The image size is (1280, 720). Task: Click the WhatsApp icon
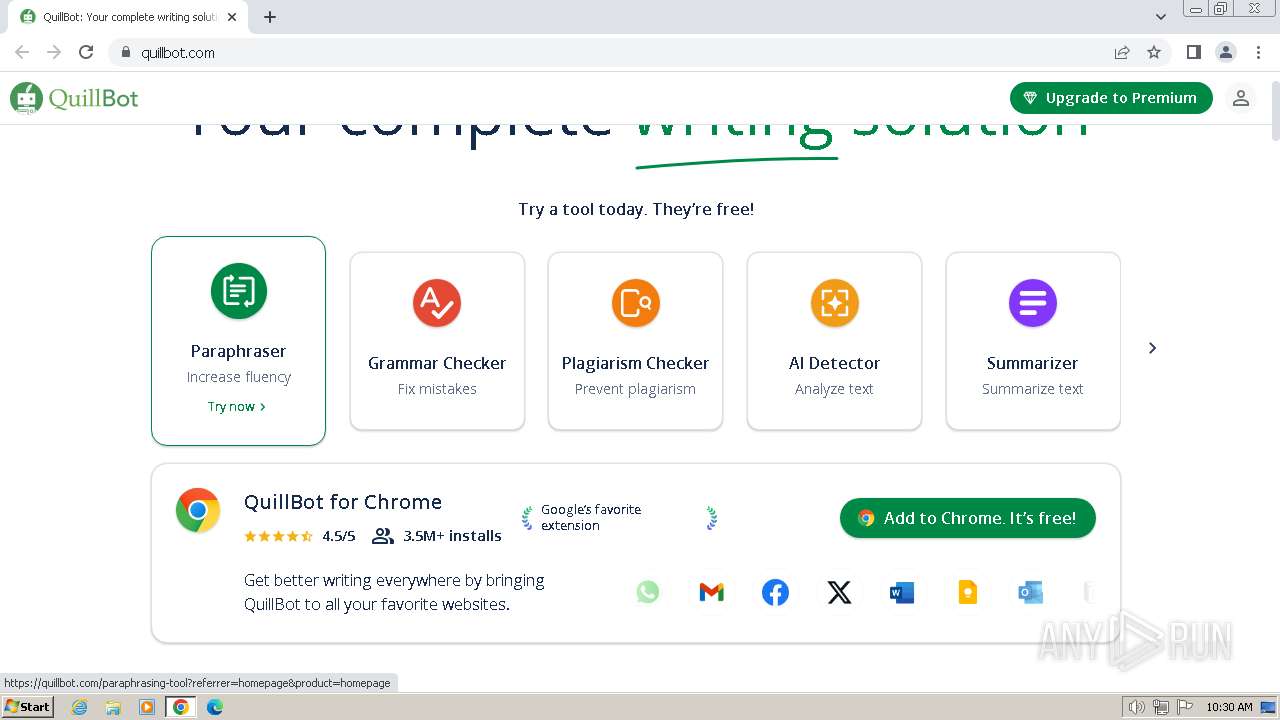pos(648,592)
